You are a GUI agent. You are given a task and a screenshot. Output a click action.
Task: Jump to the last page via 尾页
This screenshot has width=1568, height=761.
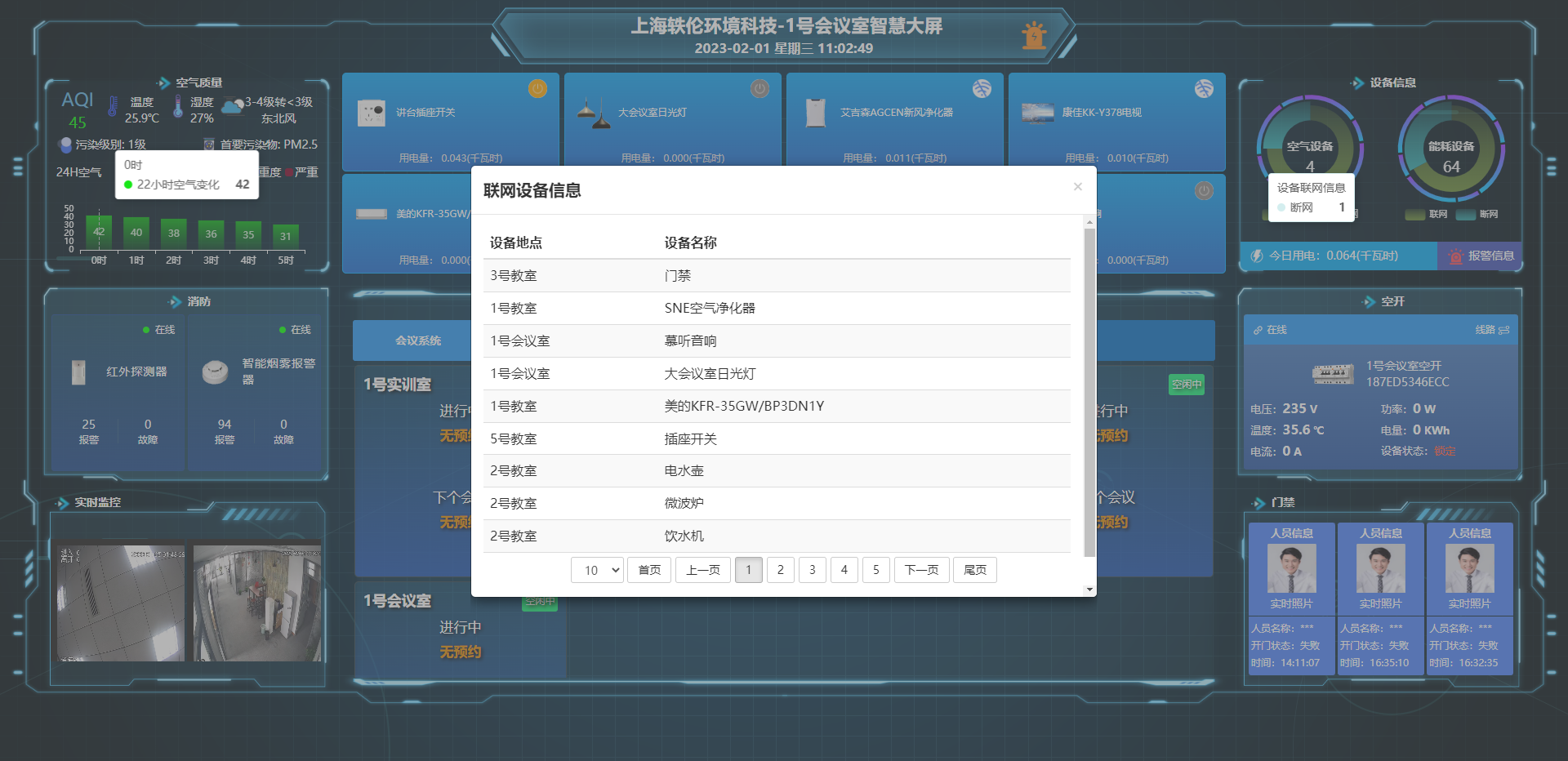(975, 570)
